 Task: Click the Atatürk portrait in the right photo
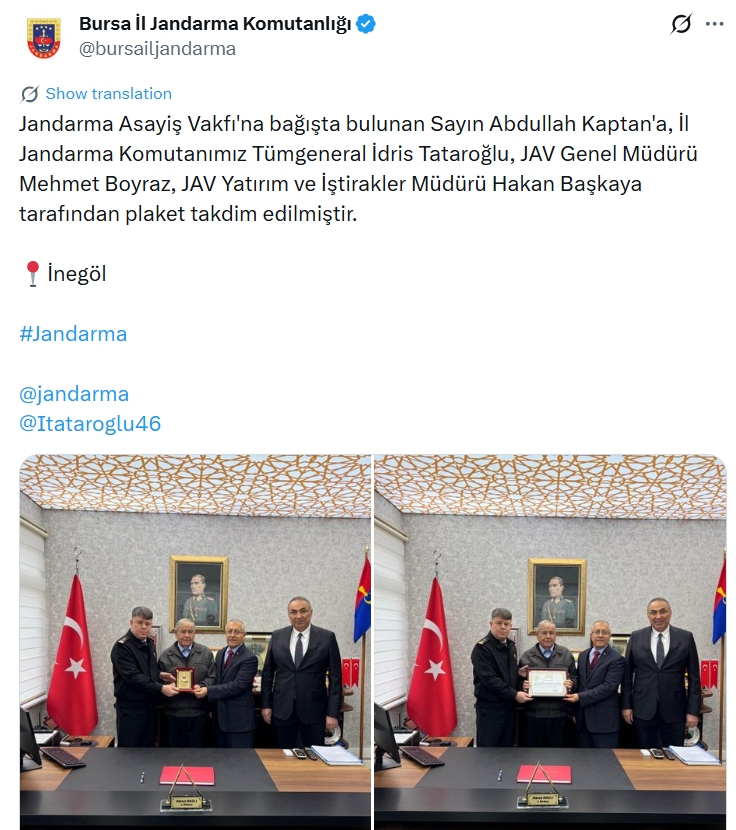pyautogui.click(x=557, y=596)
